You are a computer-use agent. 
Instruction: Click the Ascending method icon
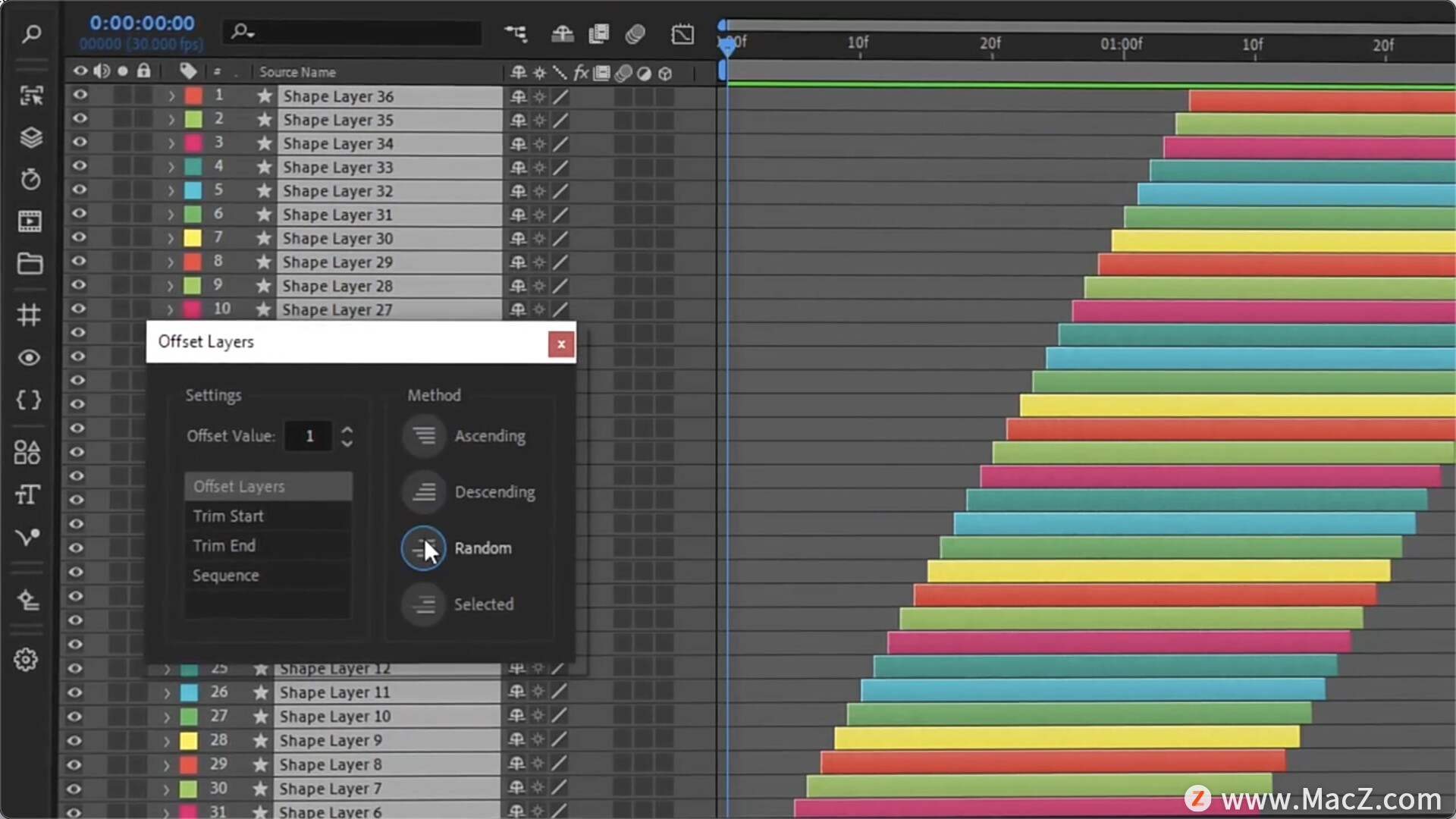click(x=423, y=436)
